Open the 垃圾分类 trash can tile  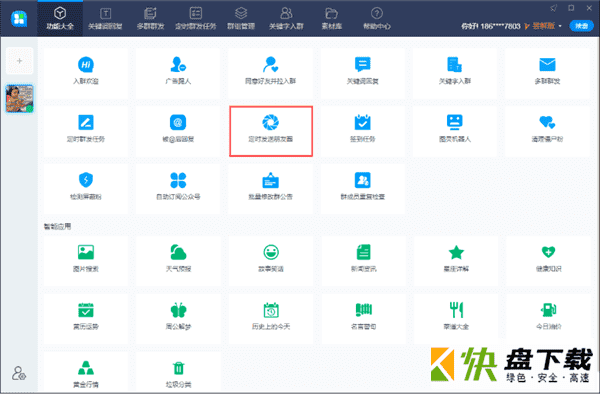point(178,373)
